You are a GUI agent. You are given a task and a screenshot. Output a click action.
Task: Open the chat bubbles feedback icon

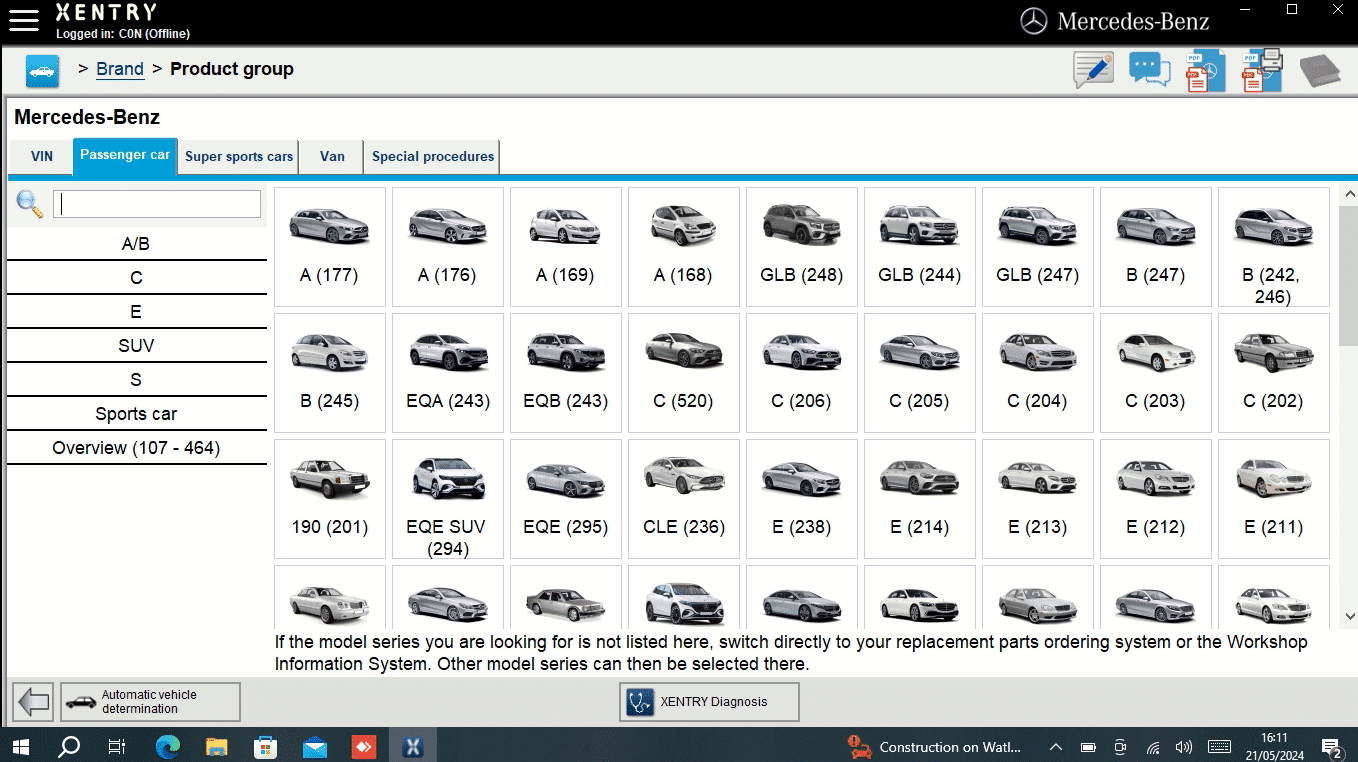pos(1150,70)
